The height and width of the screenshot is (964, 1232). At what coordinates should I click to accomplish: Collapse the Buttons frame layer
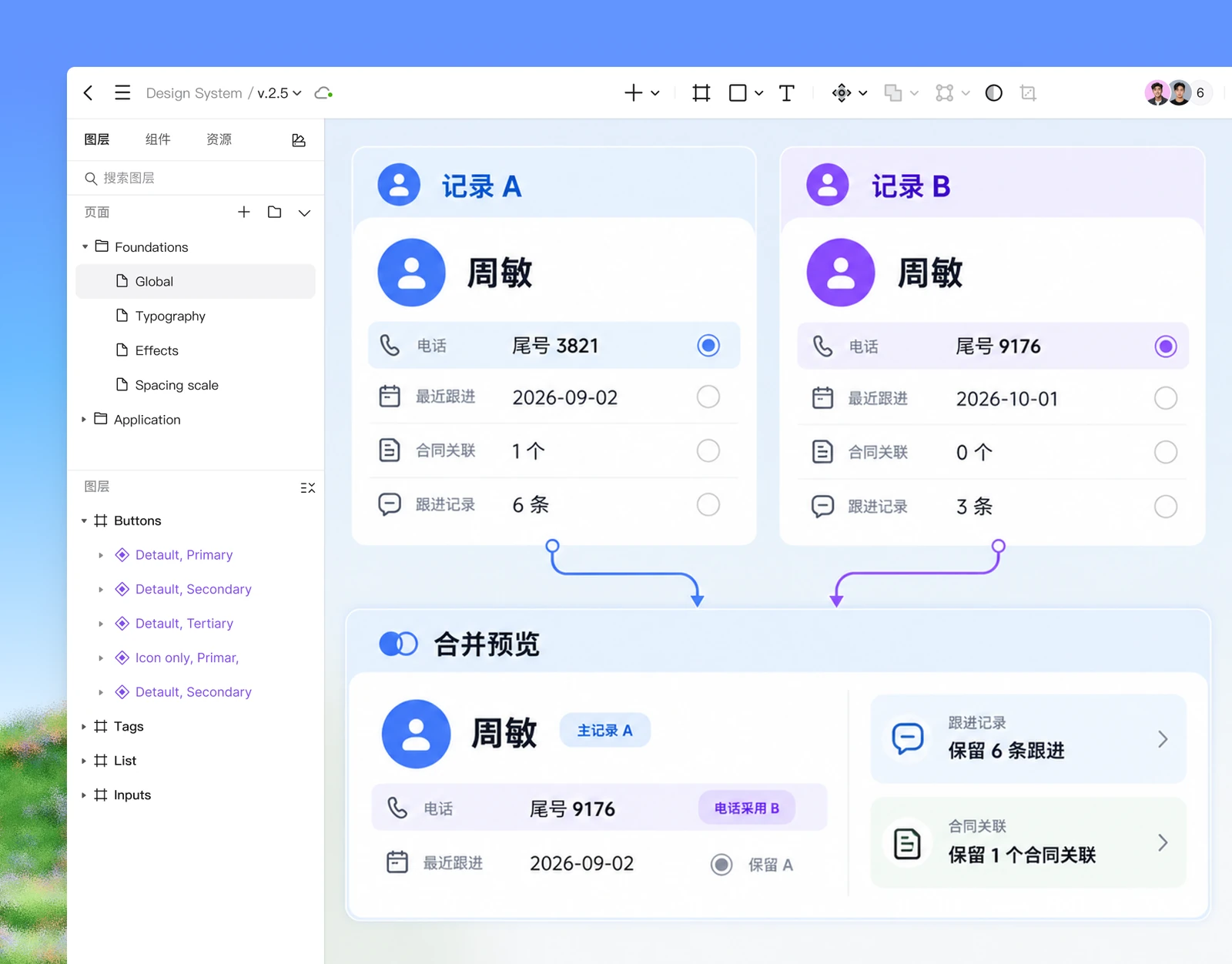(84, 521)
